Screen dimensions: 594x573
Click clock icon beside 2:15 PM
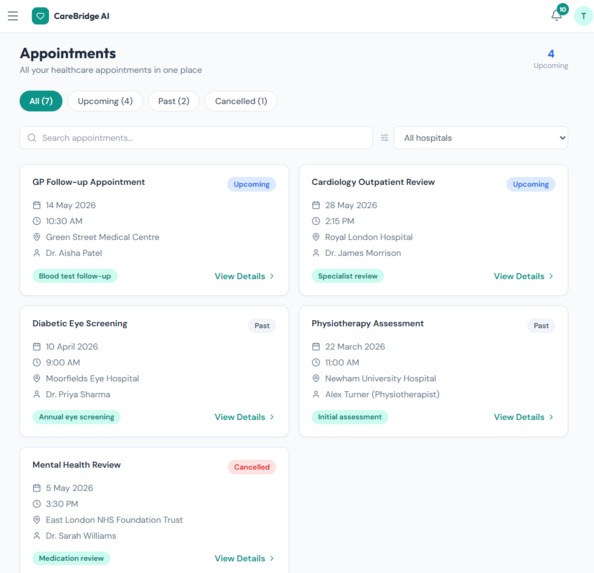[316, 221]
